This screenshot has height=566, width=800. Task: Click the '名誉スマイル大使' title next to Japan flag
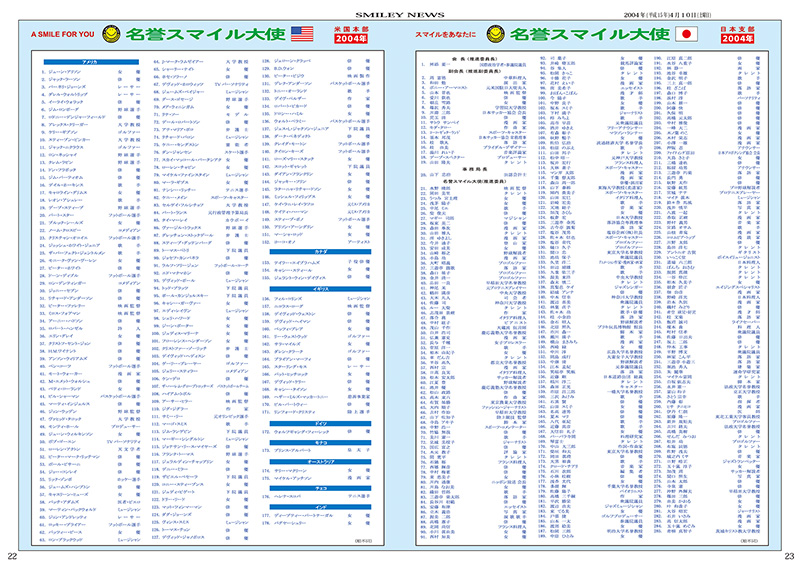pos(589,34)
